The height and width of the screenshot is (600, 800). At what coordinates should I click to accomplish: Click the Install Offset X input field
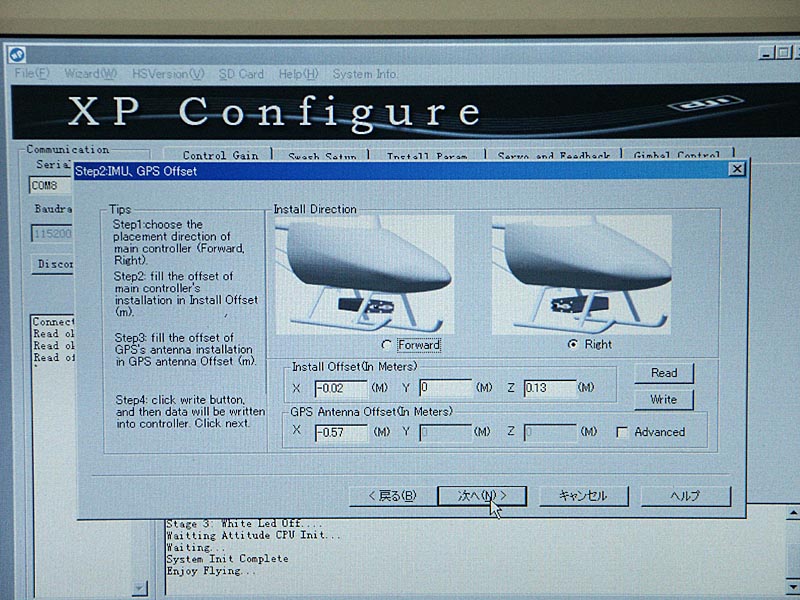coord(340,388)
